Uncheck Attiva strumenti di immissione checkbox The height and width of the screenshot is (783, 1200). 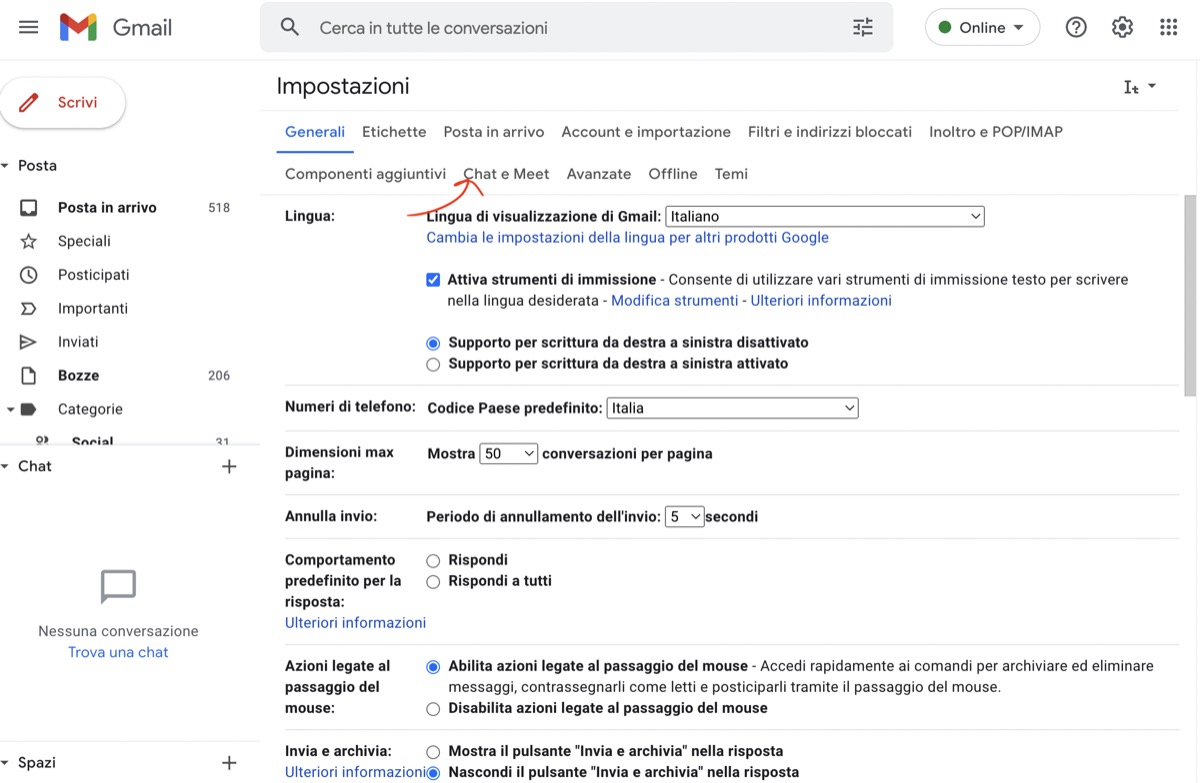(433, 280)
